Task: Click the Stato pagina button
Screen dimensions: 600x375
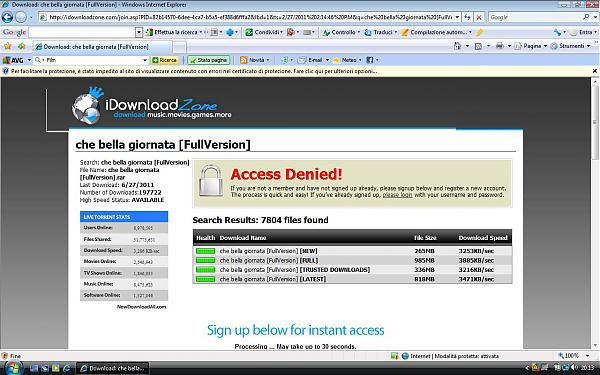Action: [x=209, y=60]
